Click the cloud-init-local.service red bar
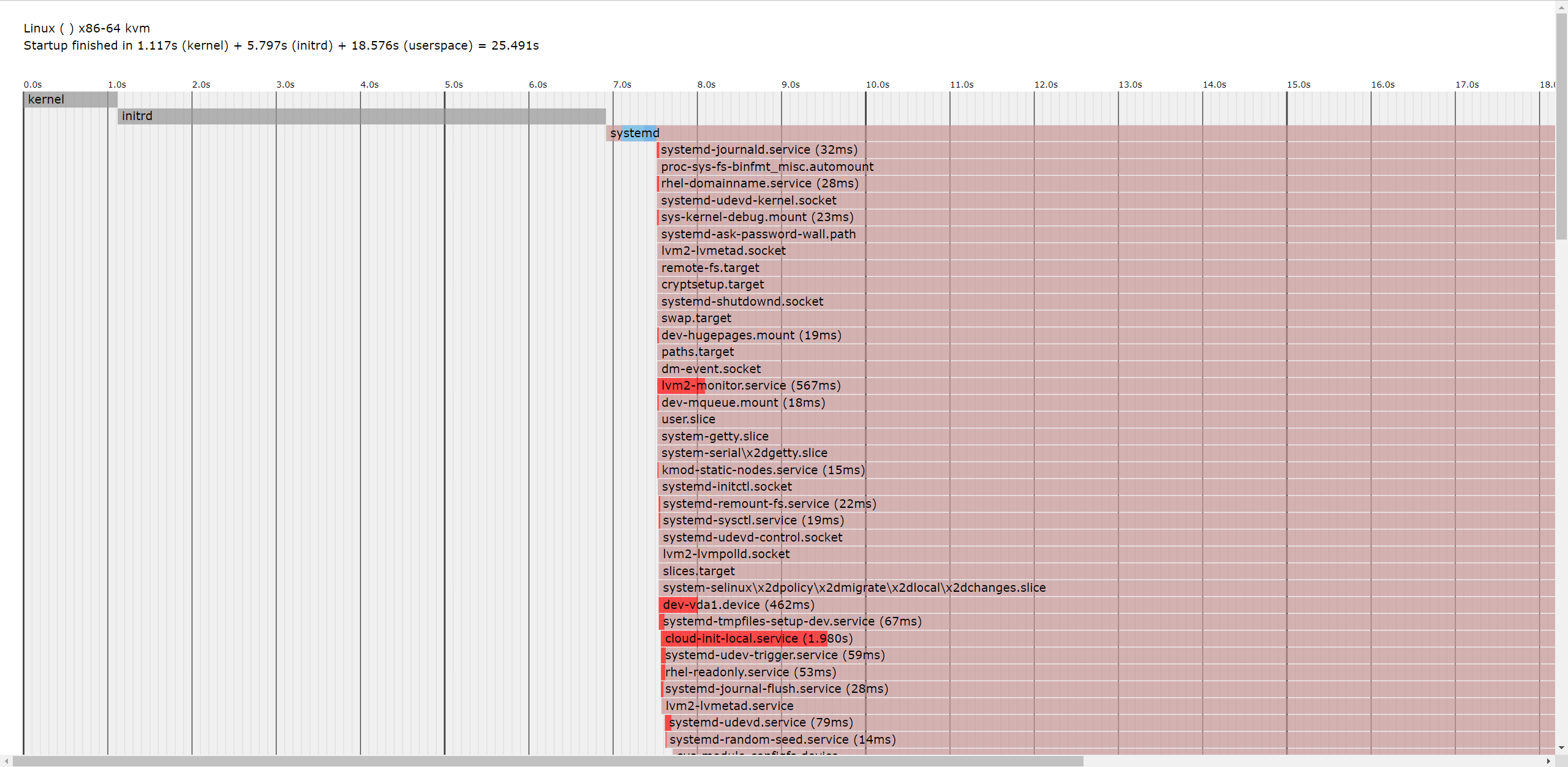Viewport: 1568px width, 767px height. tap(745, 638)
